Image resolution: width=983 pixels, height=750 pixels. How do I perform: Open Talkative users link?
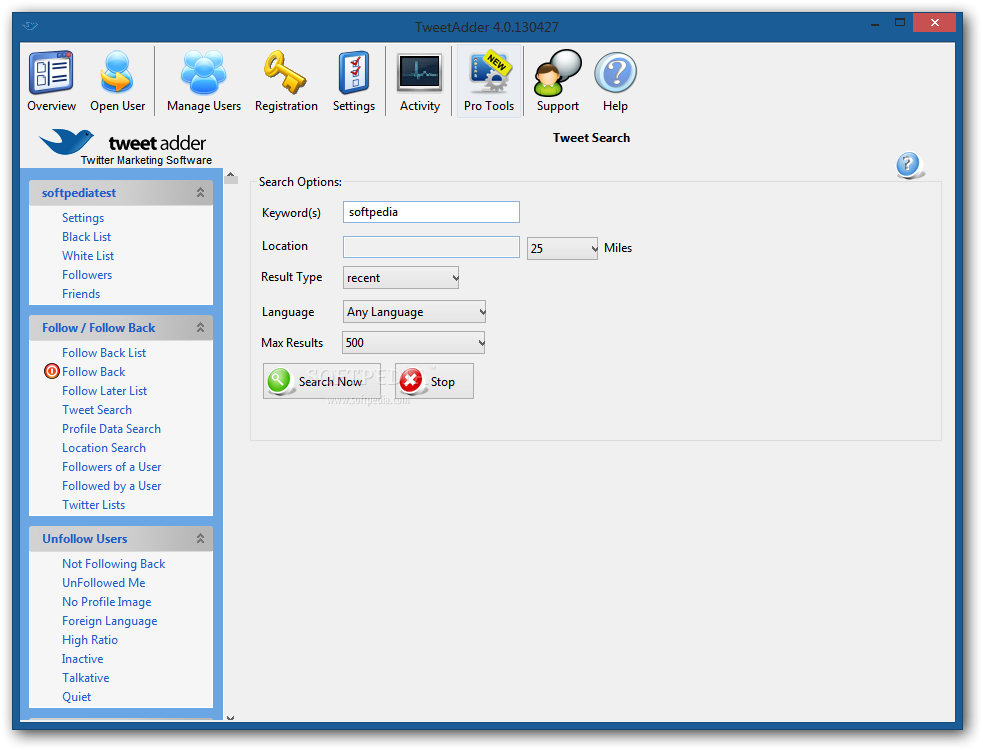tap(85, 678)
